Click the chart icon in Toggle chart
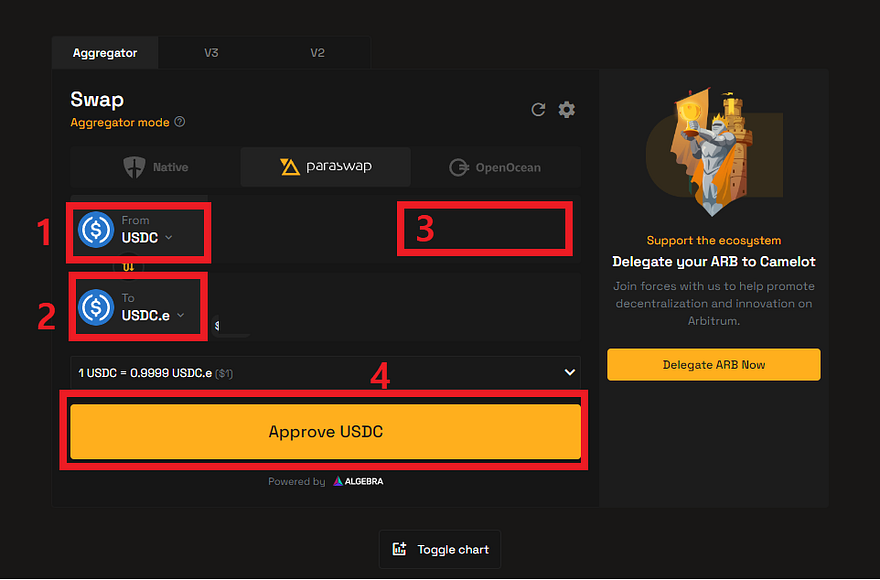 click(399, 549)
